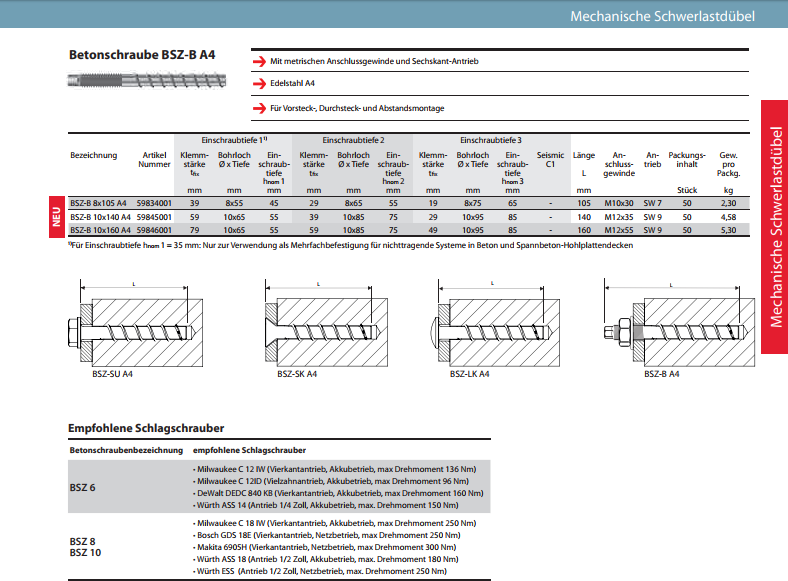
Task: Click article number 59834001
Action: click(x=154, y=203)
